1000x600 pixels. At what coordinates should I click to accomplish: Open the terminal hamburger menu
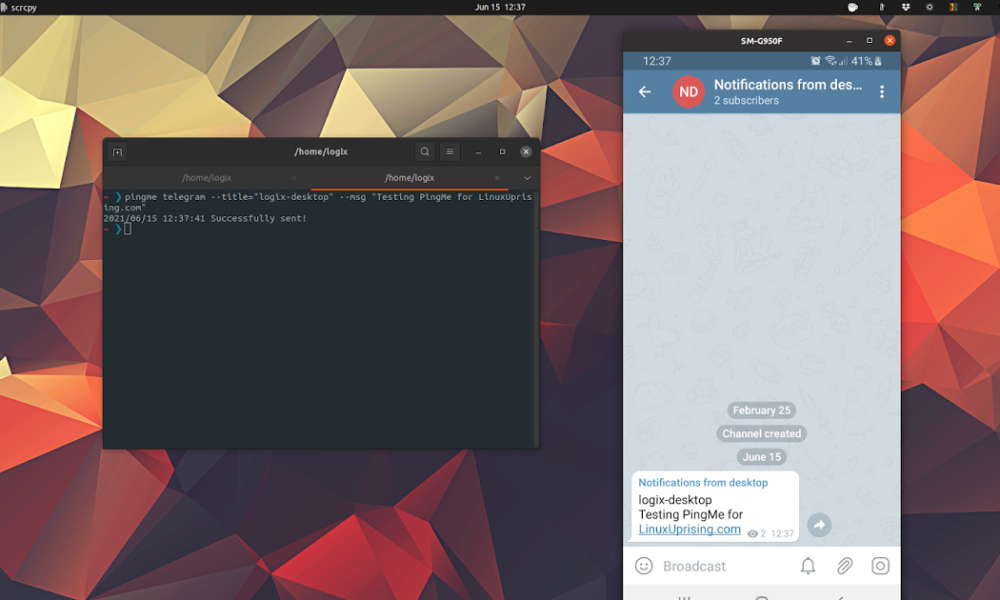[x=450, y=152]
